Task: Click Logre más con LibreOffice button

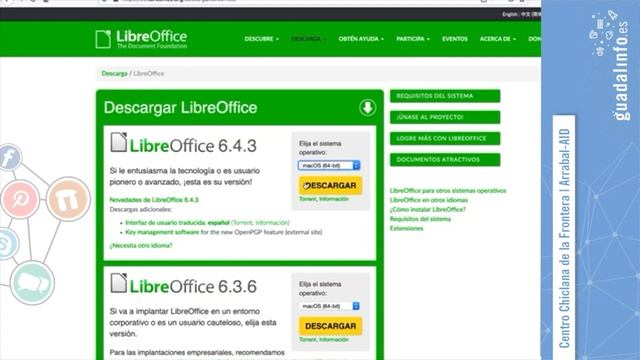Action: point(445,138)
